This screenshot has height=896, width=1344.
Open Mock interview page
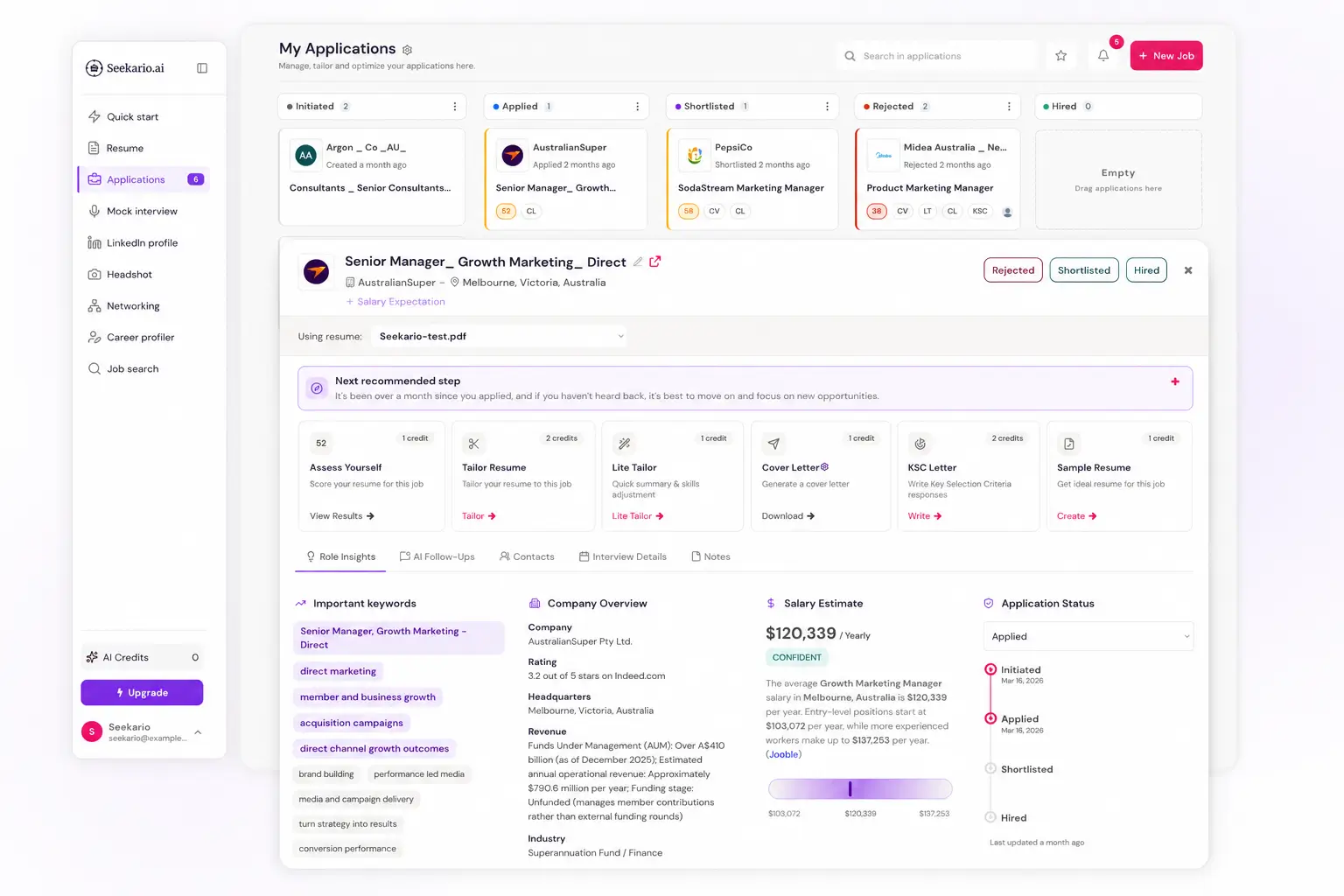(x=142, y=211)
